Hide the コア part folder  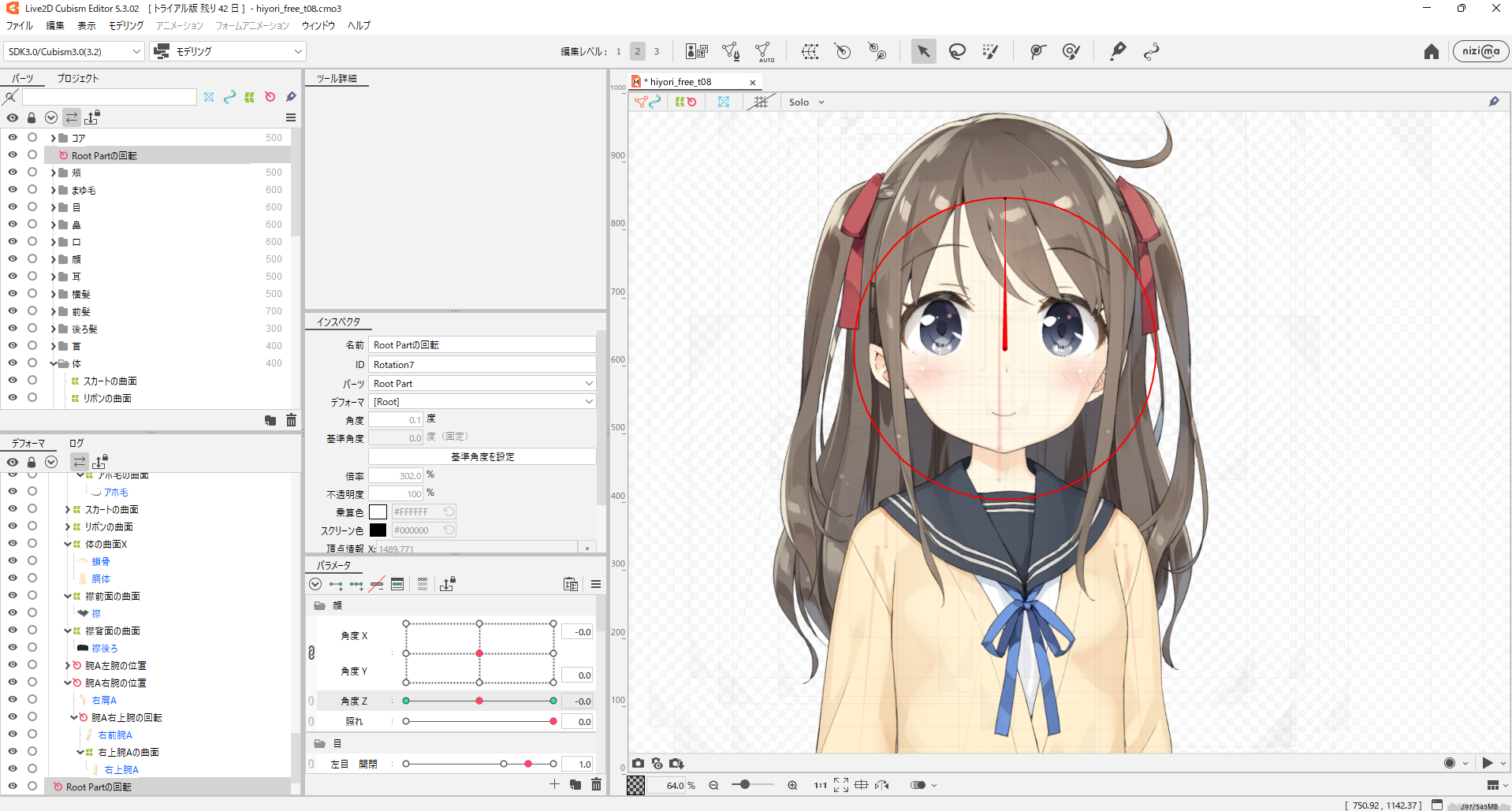point(13,137)
